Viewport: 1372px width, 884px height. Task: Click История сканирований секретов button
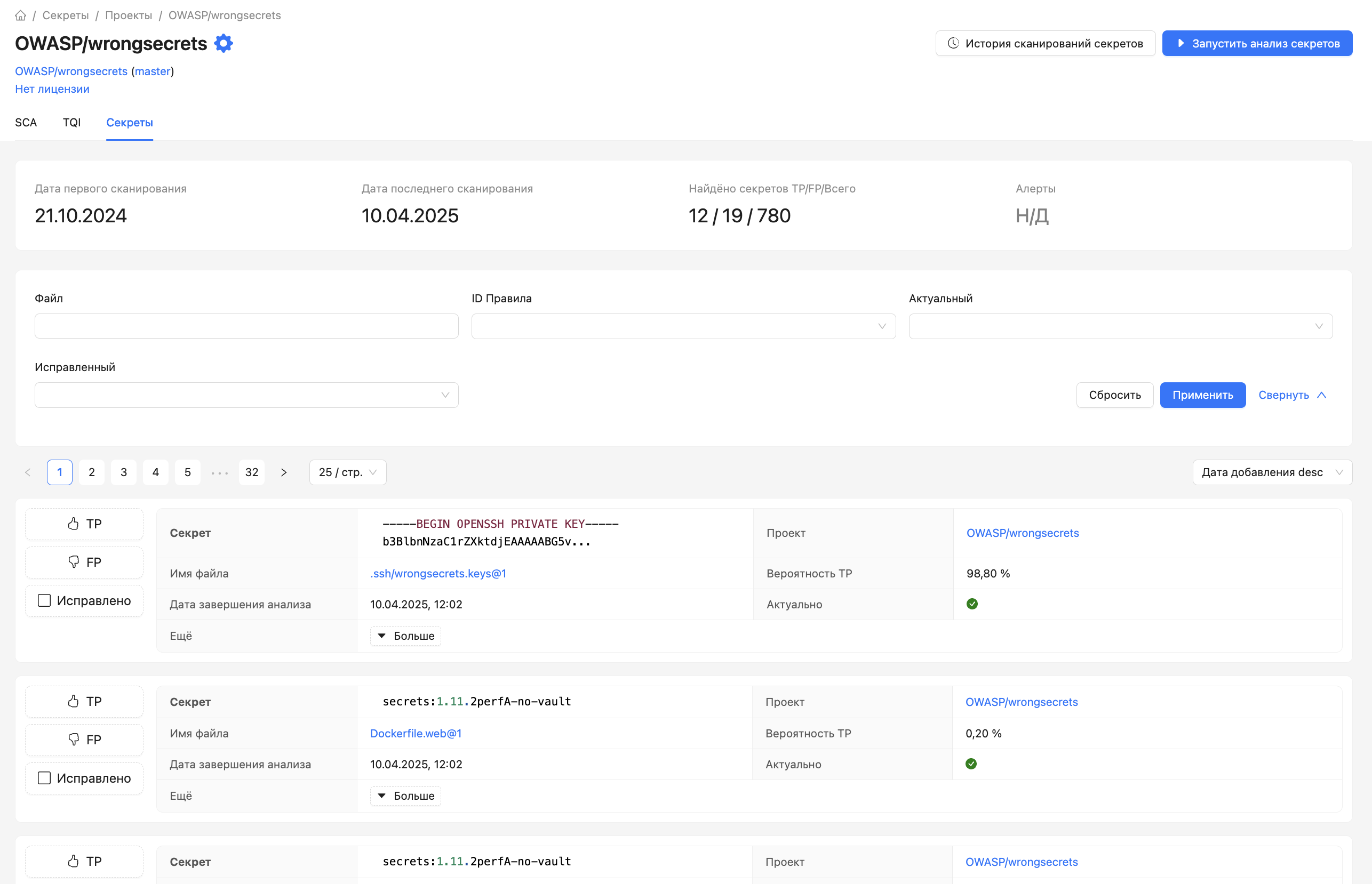point(1045,43)
